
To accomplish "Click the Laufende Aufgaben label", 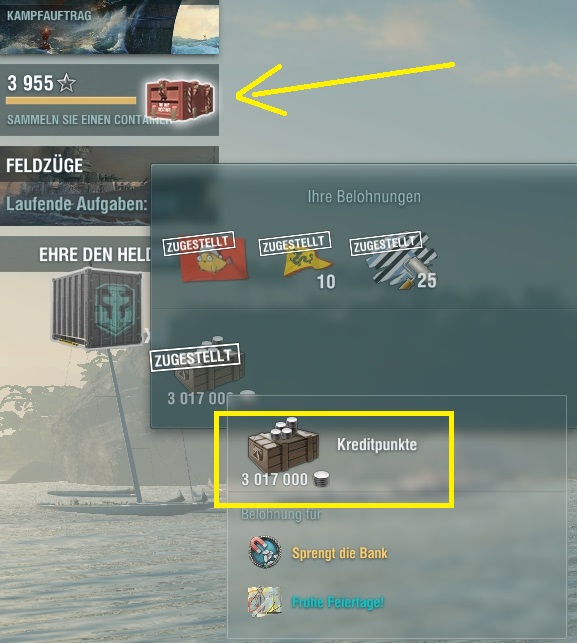I will 77,204.
